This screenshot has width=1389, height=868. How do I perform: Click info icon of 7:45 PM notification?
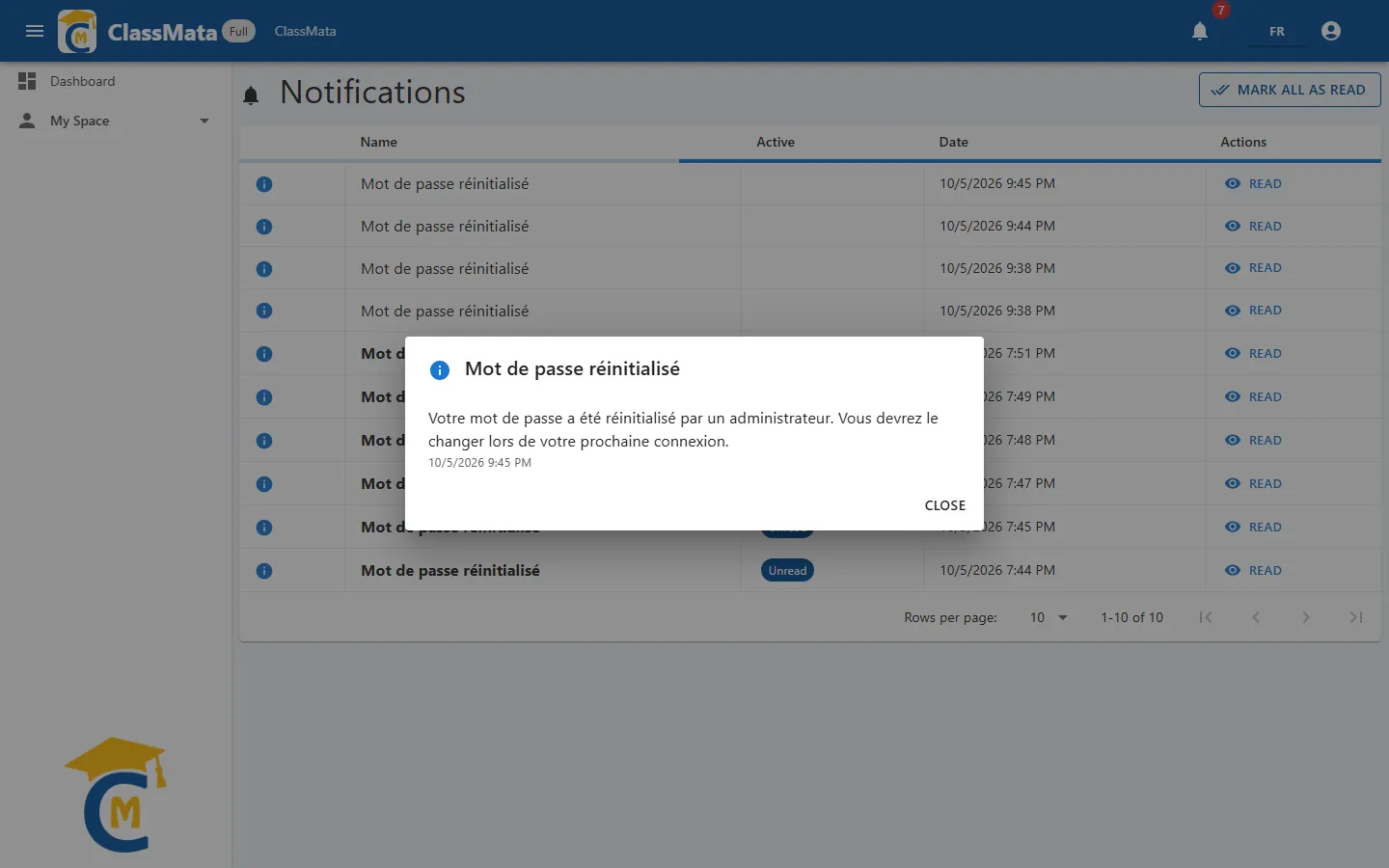point(264,528)
